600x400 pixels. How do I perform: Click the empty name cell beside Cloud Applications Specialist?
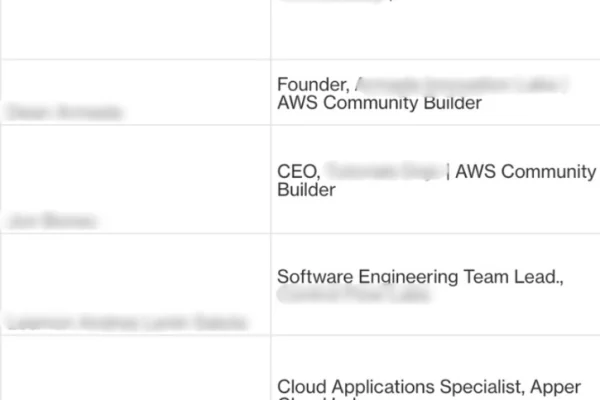pos(135,368)
